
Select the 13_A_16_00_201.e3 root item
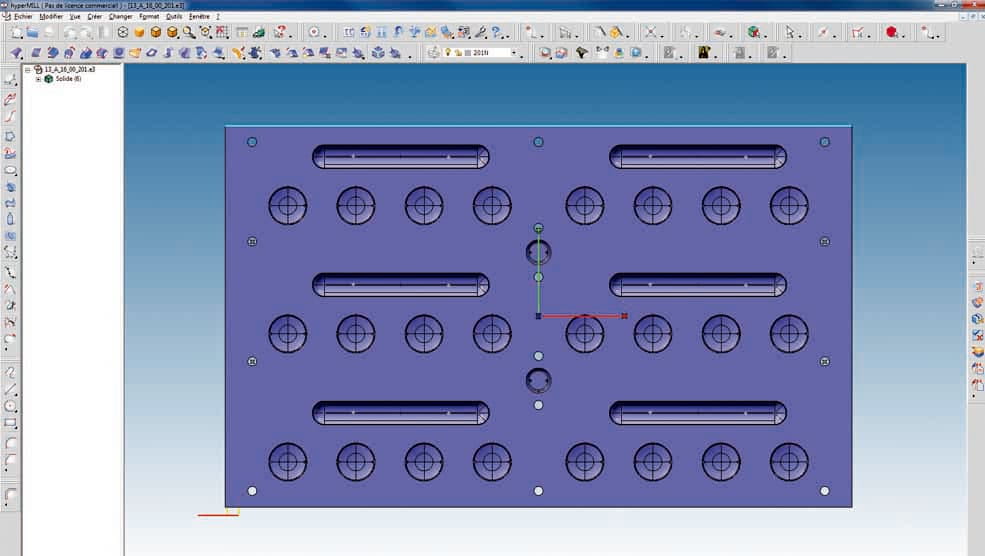[x=70, y=70]
